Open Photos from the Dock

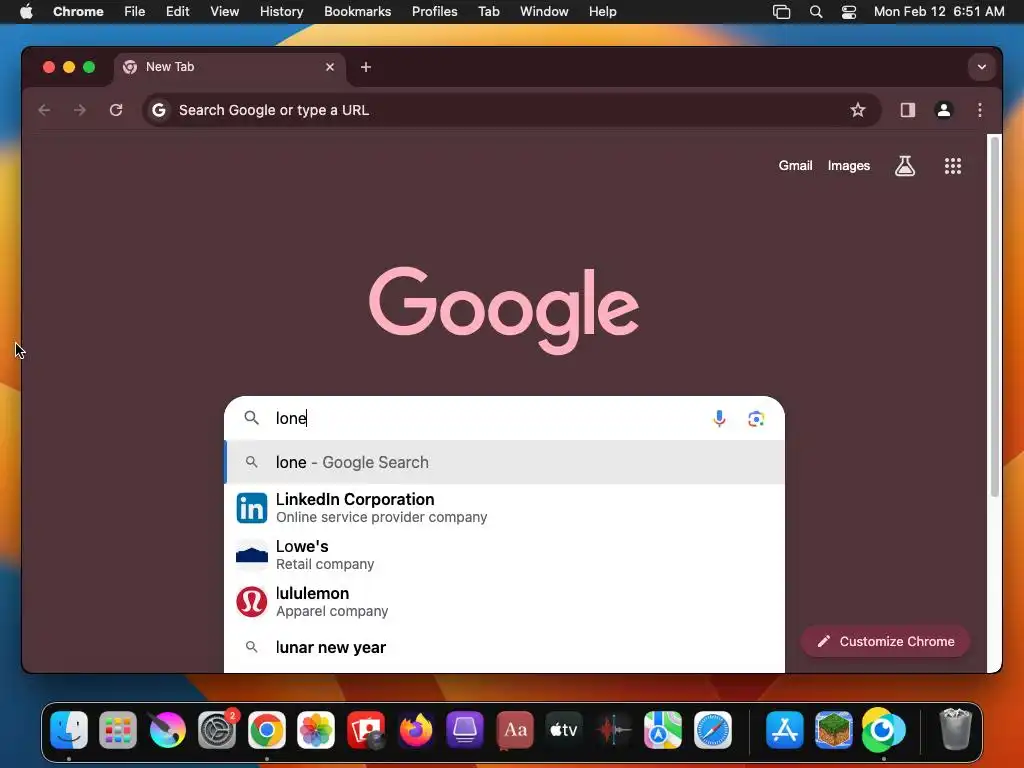(316, 729)
